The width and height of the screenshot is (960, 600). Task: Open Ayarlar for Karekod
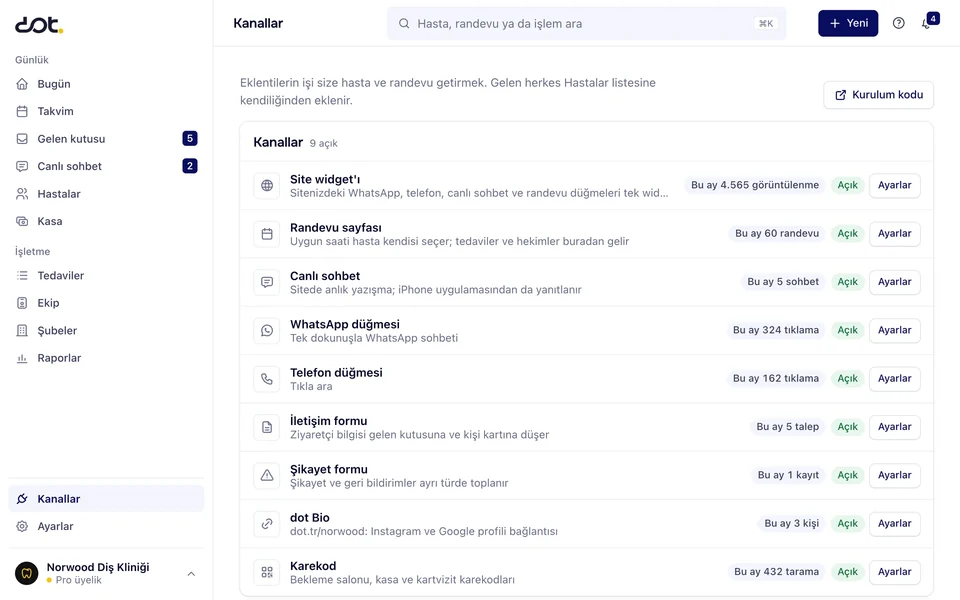pos(894,572)
